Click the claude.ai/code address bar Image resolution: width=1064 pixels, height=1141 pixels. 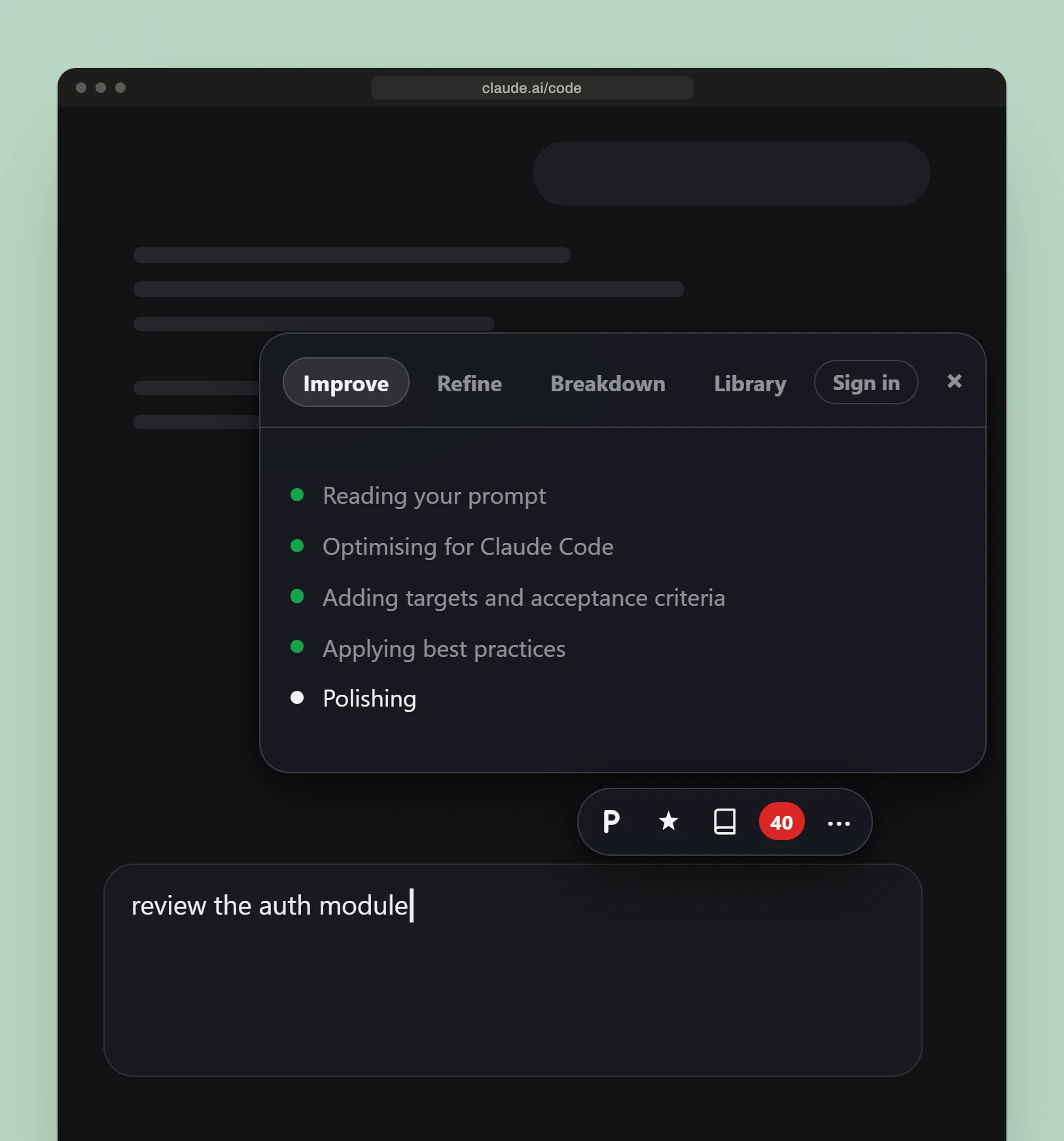point(532,88)
